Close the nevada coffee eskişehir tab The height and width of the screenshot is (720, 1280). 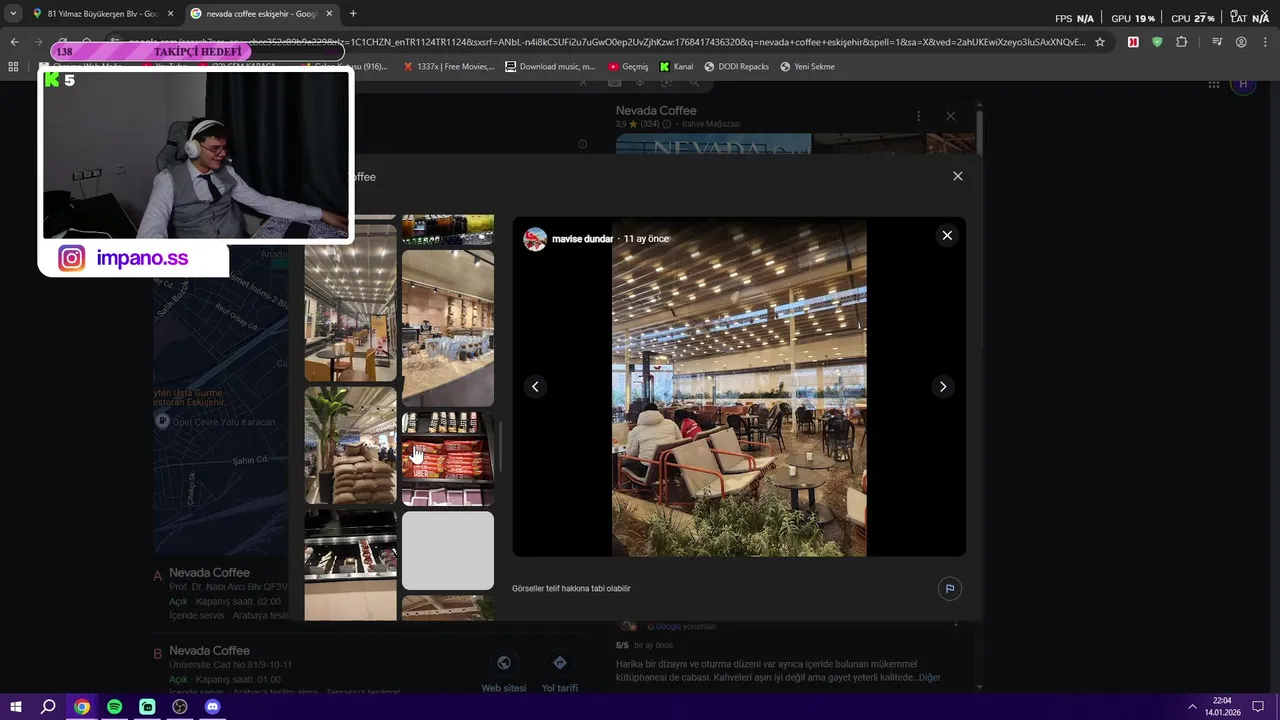(x=329, y=14)
